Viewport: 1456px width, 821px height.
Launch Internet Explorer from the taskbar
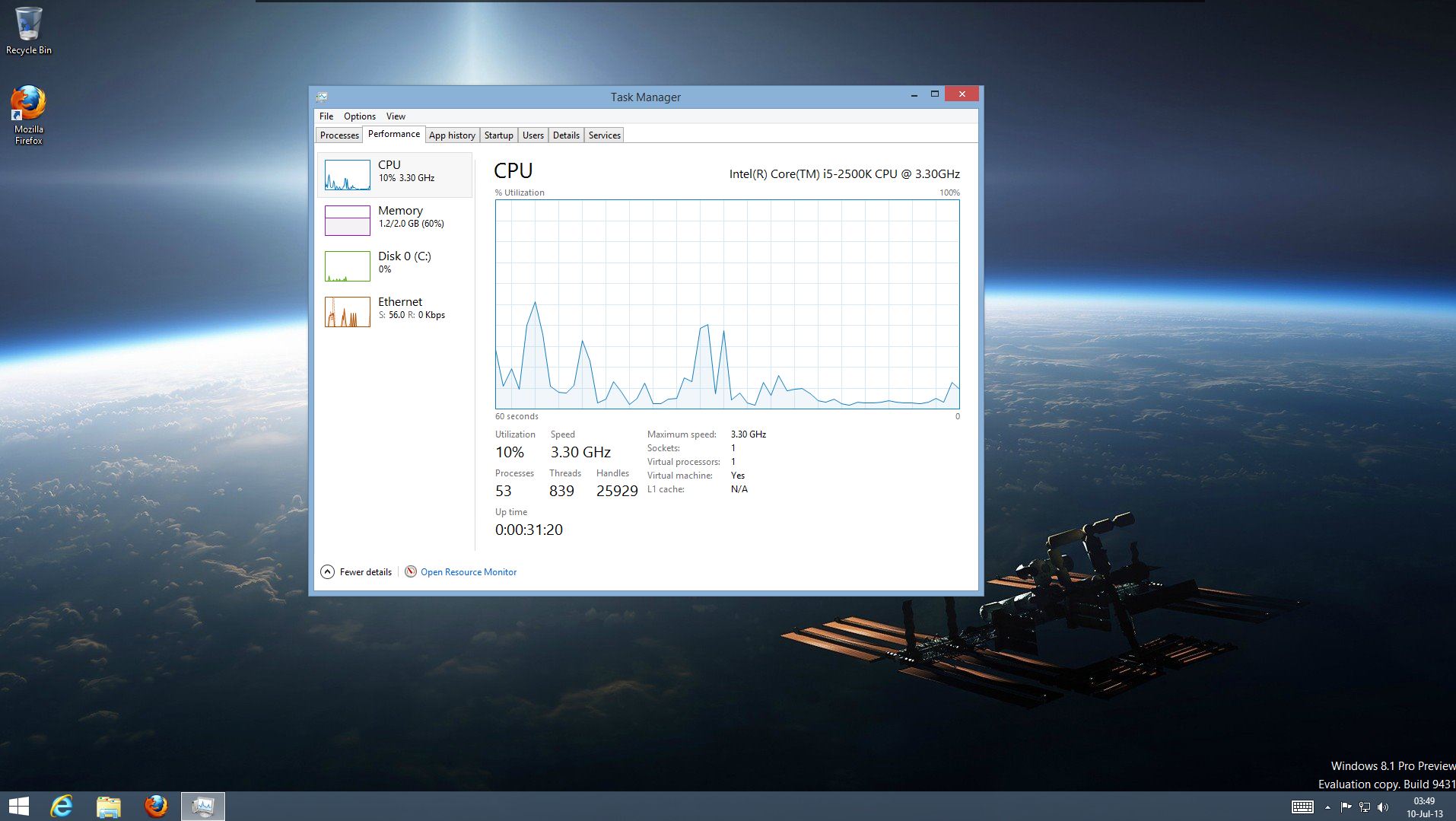click(62, 807)
